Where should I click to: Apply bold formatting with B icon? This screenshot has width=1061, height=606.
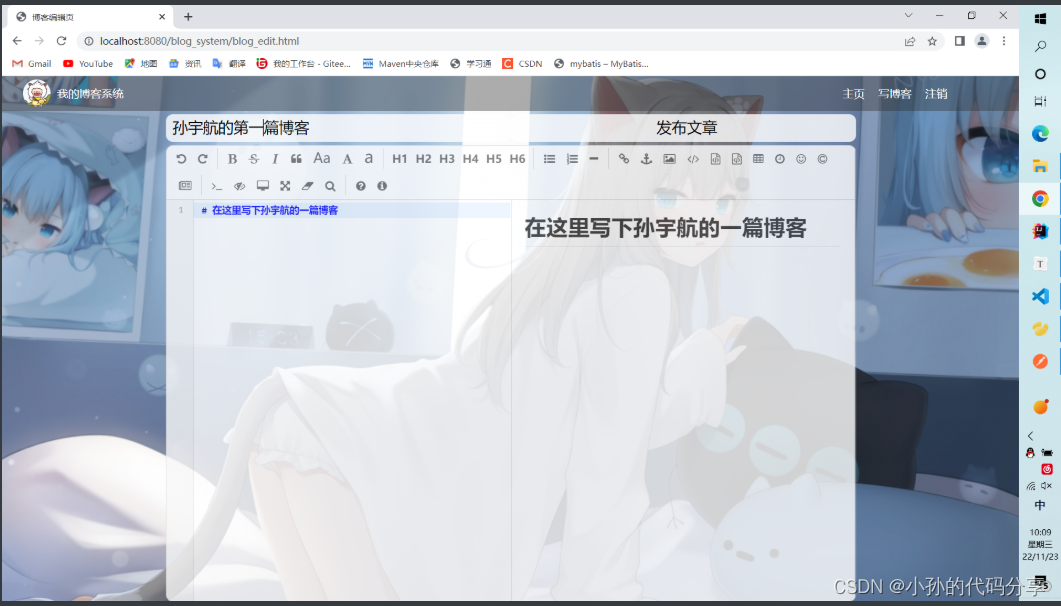[232, 159]
